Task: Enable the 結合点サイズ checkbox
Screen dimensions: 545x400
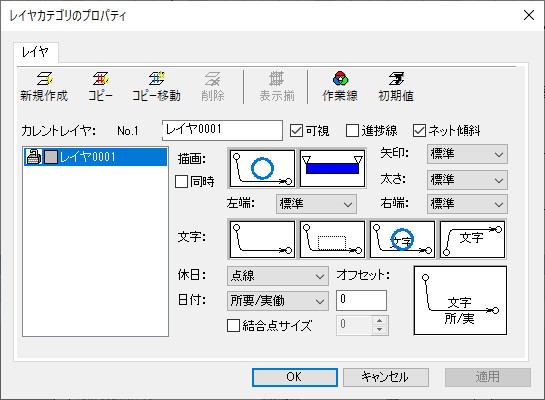Action: (x=233, y=326)
